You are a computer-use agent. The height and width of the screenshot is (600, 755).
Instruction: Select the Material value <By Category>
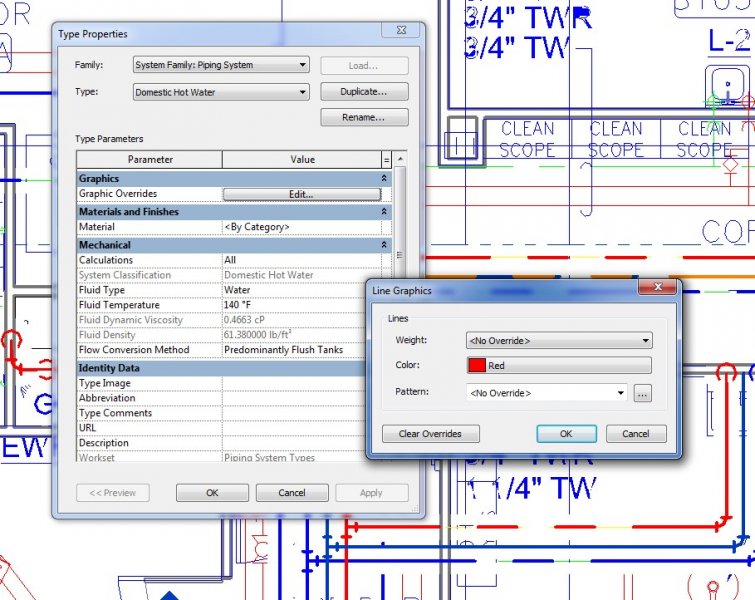point(301,227)
